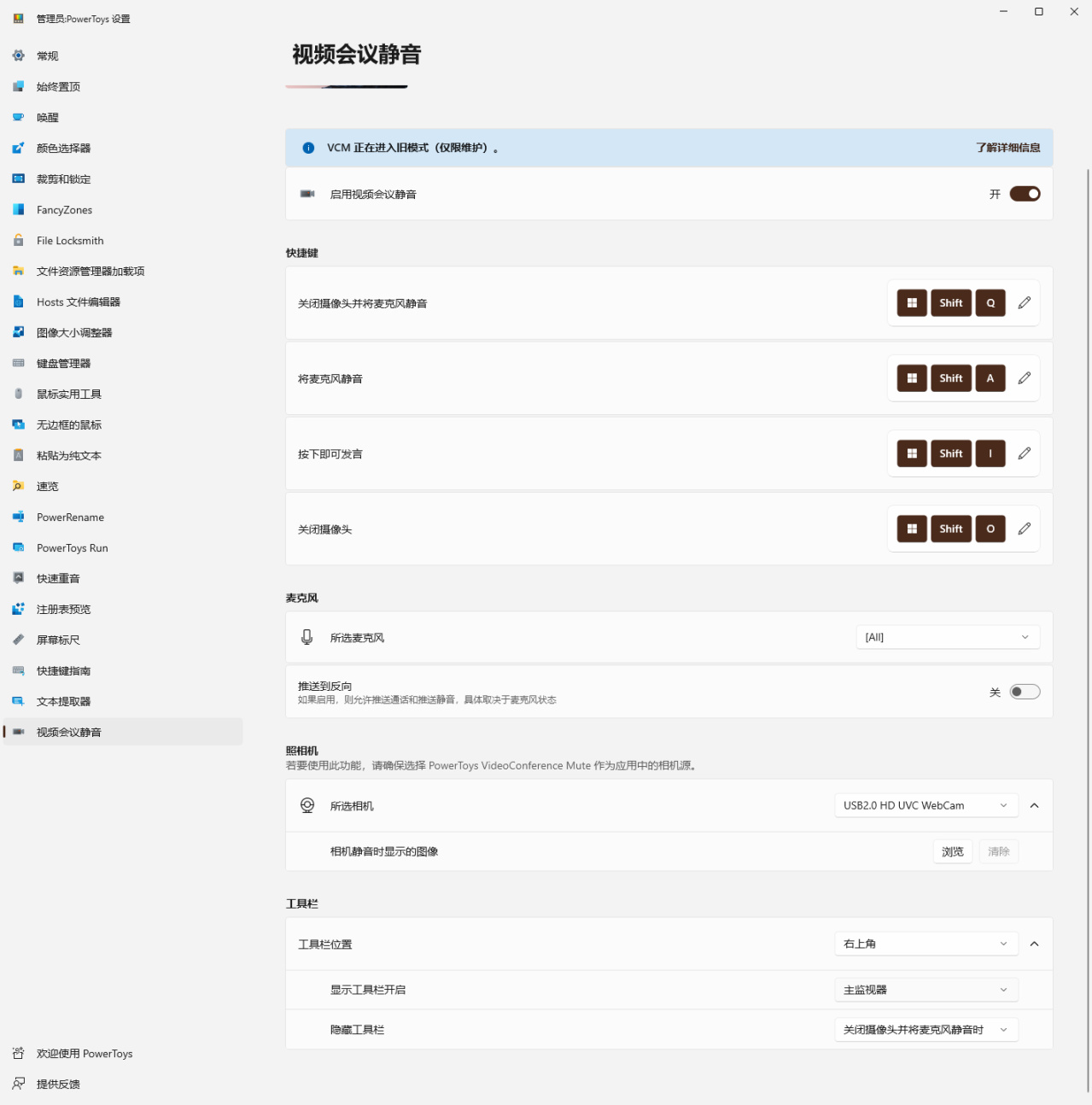Click the 裁剪和锁定 icon
This screenshot has height=1105, width=1092.
(19, 178)
